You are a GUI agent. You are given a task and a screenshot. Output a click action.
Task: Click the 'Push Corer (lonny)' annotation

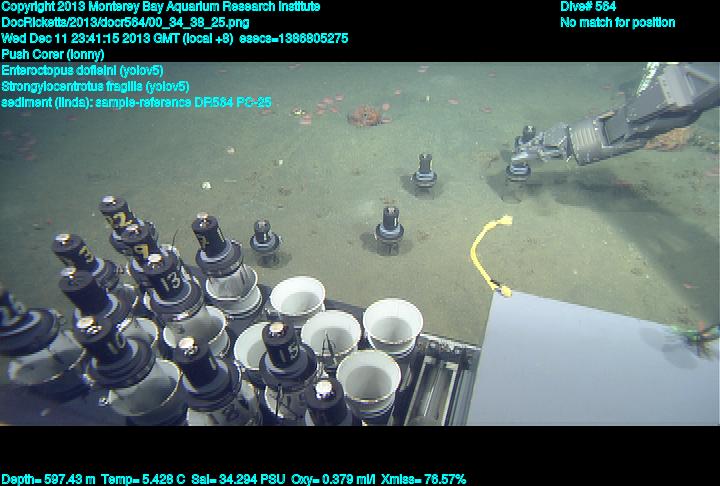click(x=53, y=54)
